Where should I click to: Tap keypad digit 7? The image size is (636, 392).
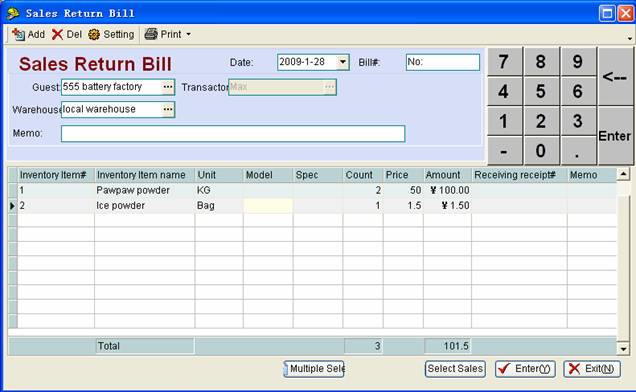(504, 62)
